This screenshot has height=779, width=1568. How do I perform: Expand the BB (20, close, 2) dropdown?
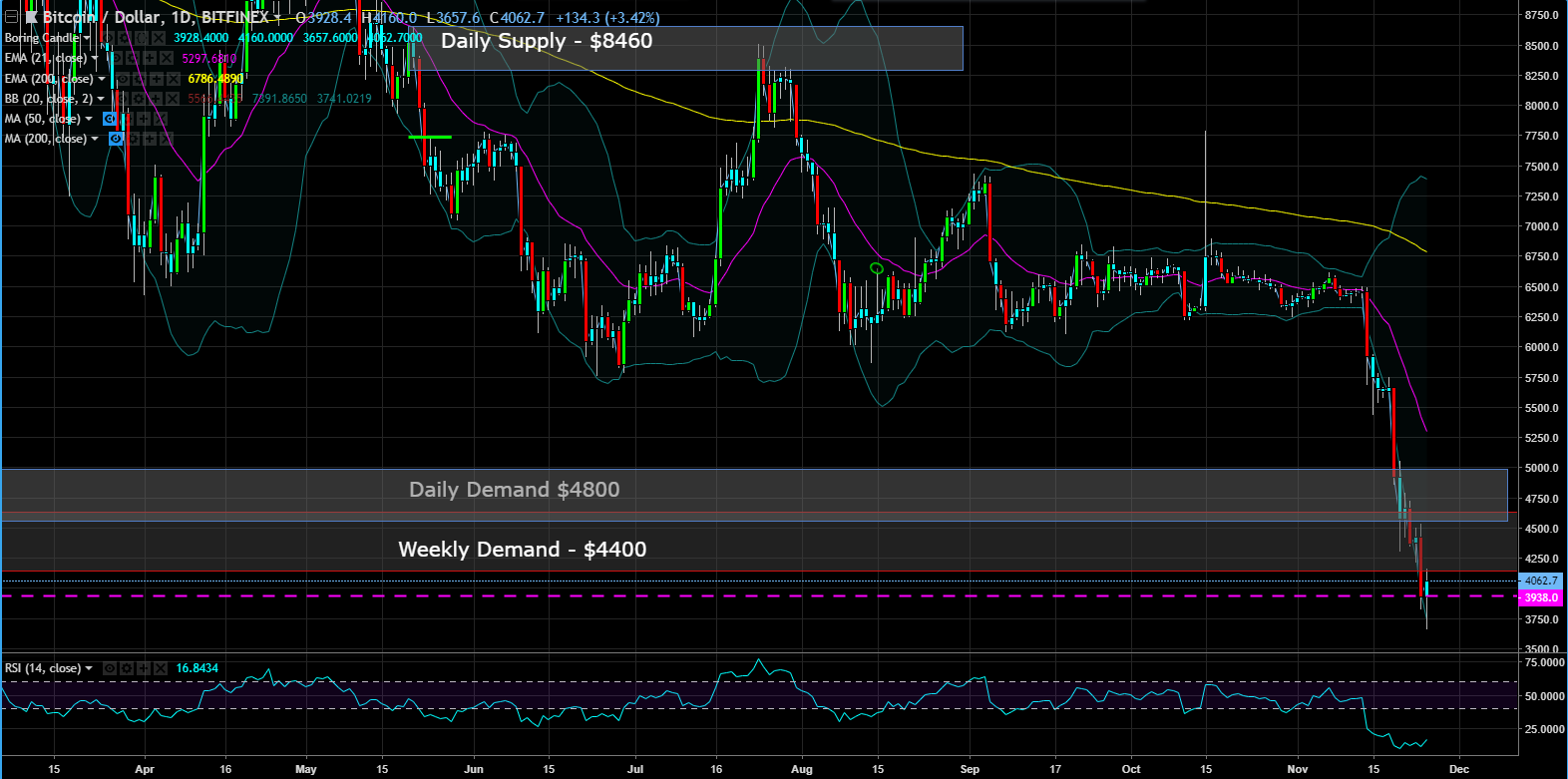[101, 99]
